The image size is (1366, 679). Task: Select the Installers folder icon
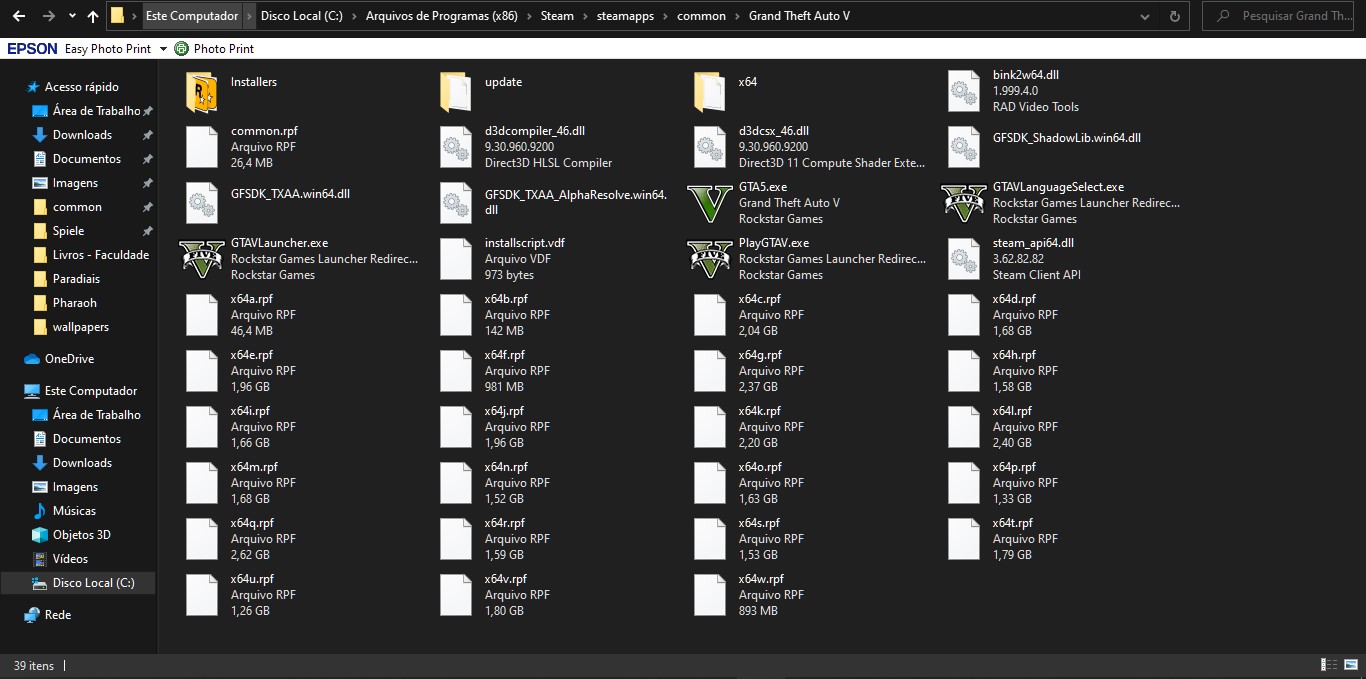202,93
